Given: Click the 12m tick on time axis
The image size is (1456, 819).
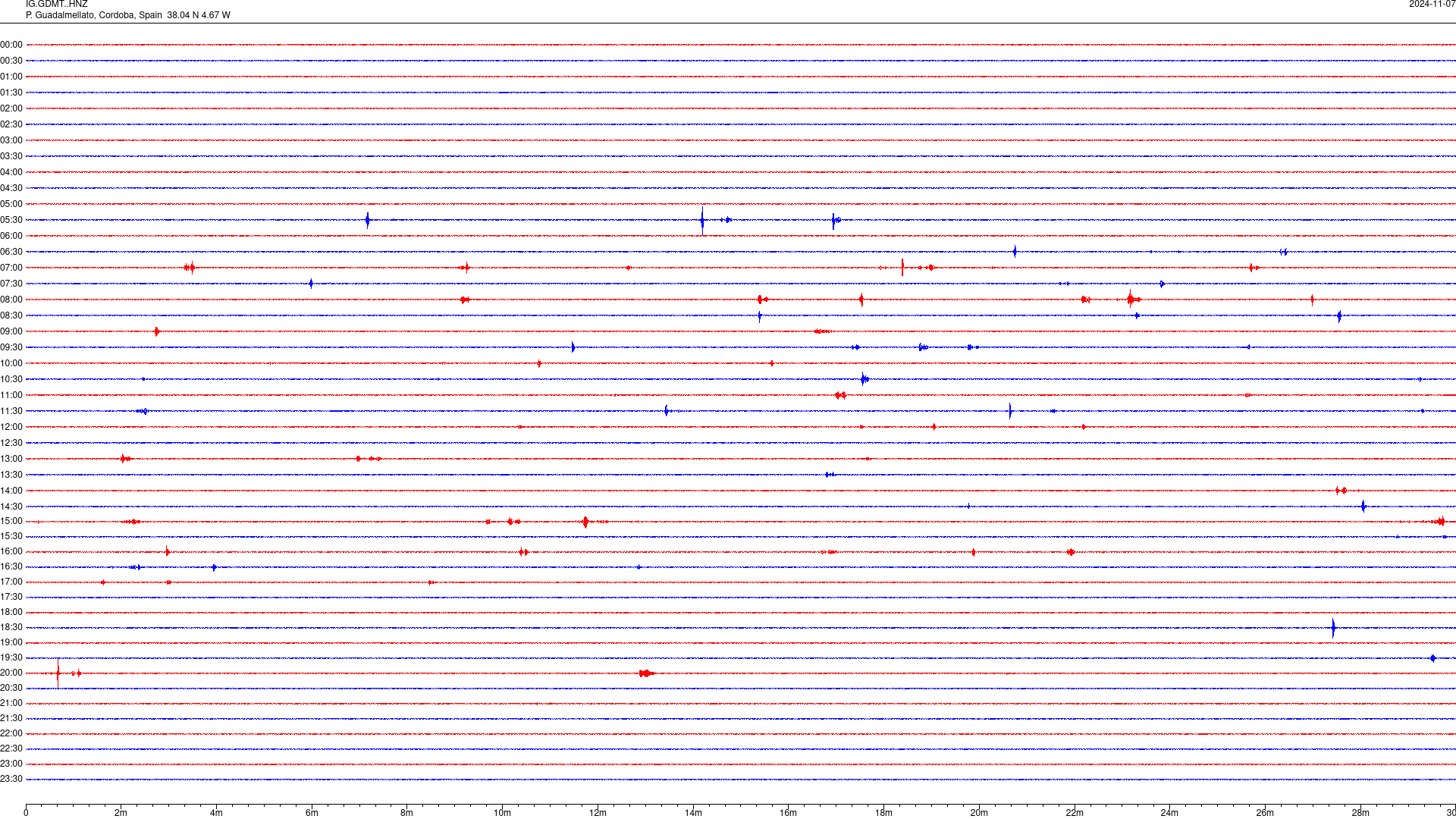Looking at the screenshot, I should click(598, 813).
